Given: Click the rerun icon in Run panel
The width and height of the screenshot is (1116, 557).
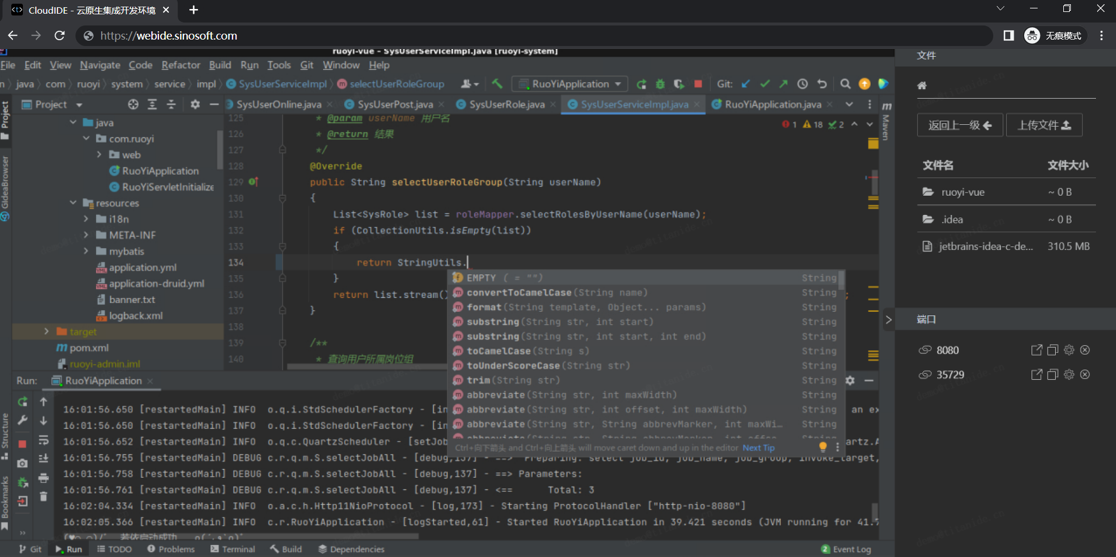Looking at the screenshot, I should click(23, 402).
